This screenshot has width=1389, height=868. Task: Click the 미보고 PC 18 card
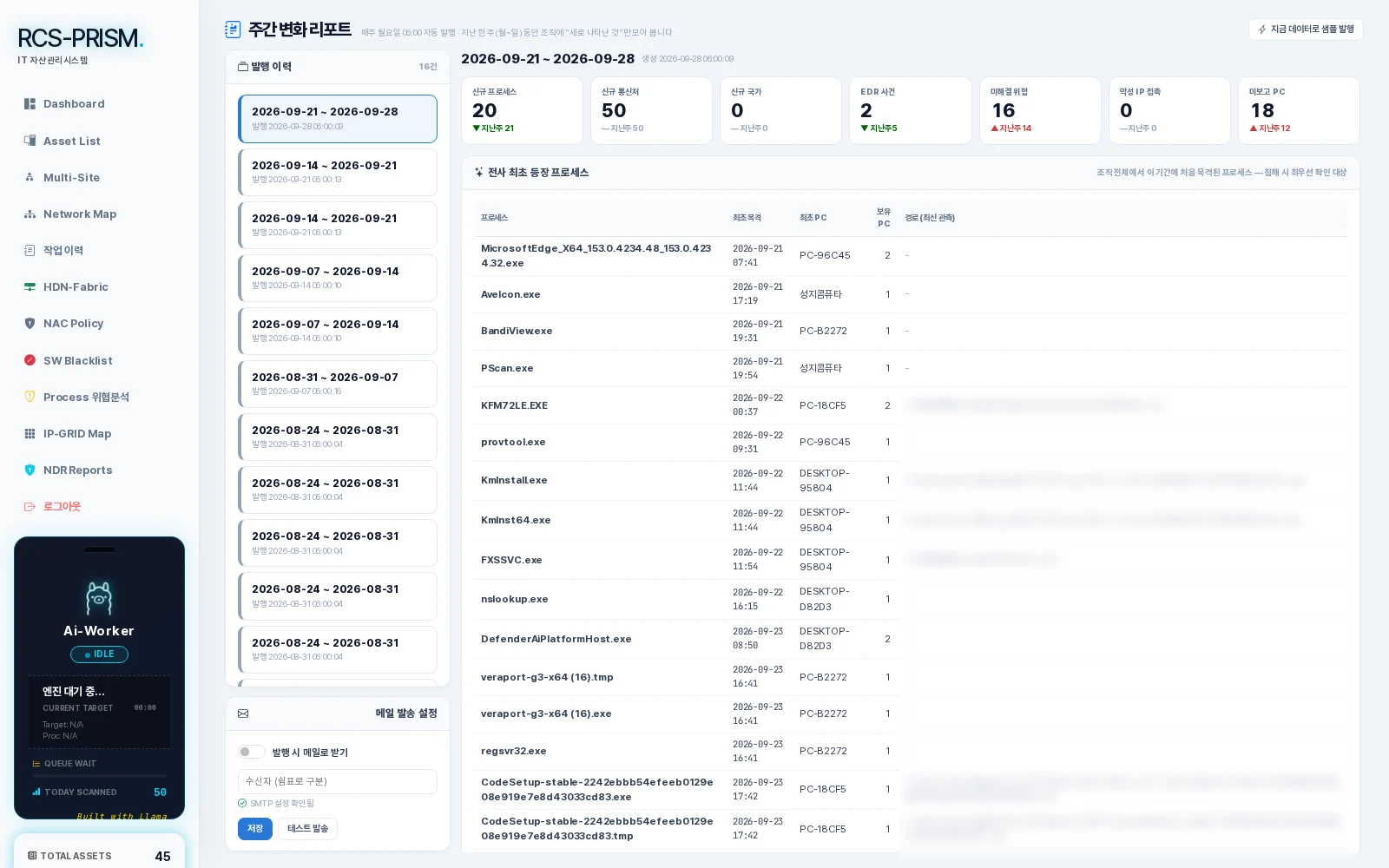click(x=1299, y=111)
